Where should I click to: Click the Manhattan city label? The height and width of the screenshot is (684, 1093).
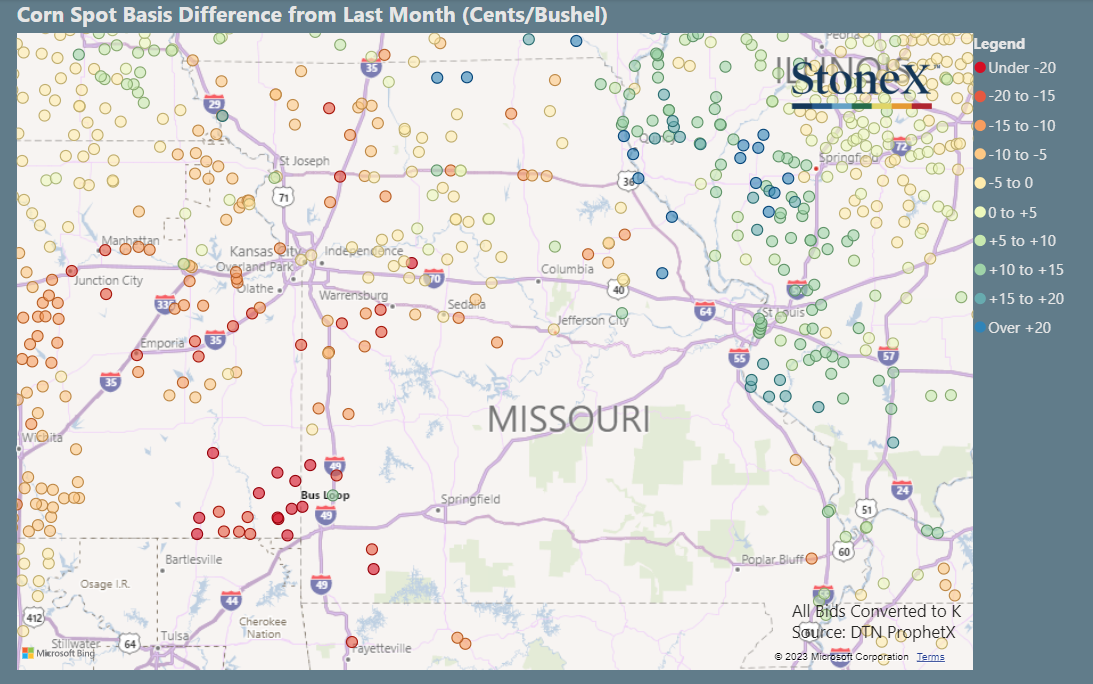[x=130, y=241]
